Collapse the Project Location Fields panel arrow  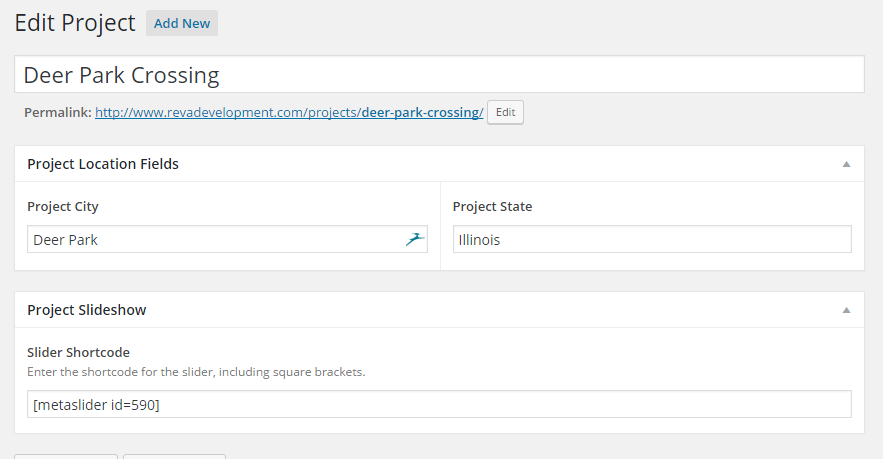[x=846, y=164]
